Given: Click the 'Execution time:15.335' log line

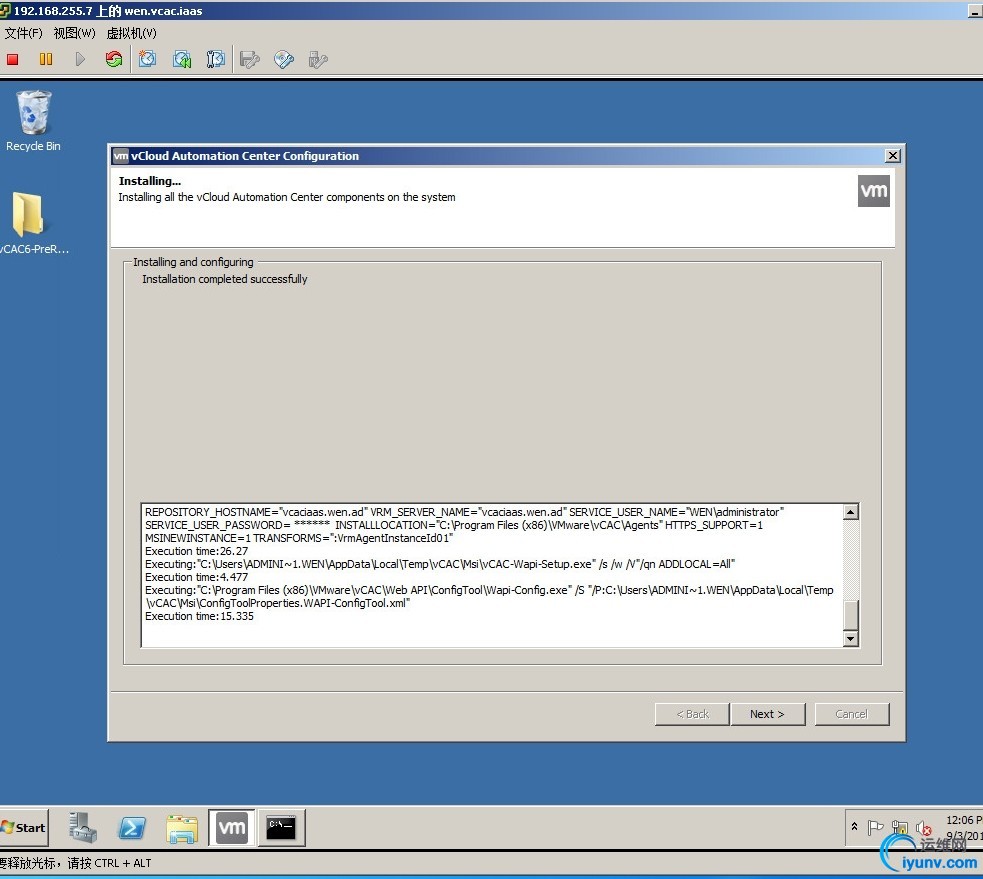Looking at the screenshot, I should tap(199, 616).
